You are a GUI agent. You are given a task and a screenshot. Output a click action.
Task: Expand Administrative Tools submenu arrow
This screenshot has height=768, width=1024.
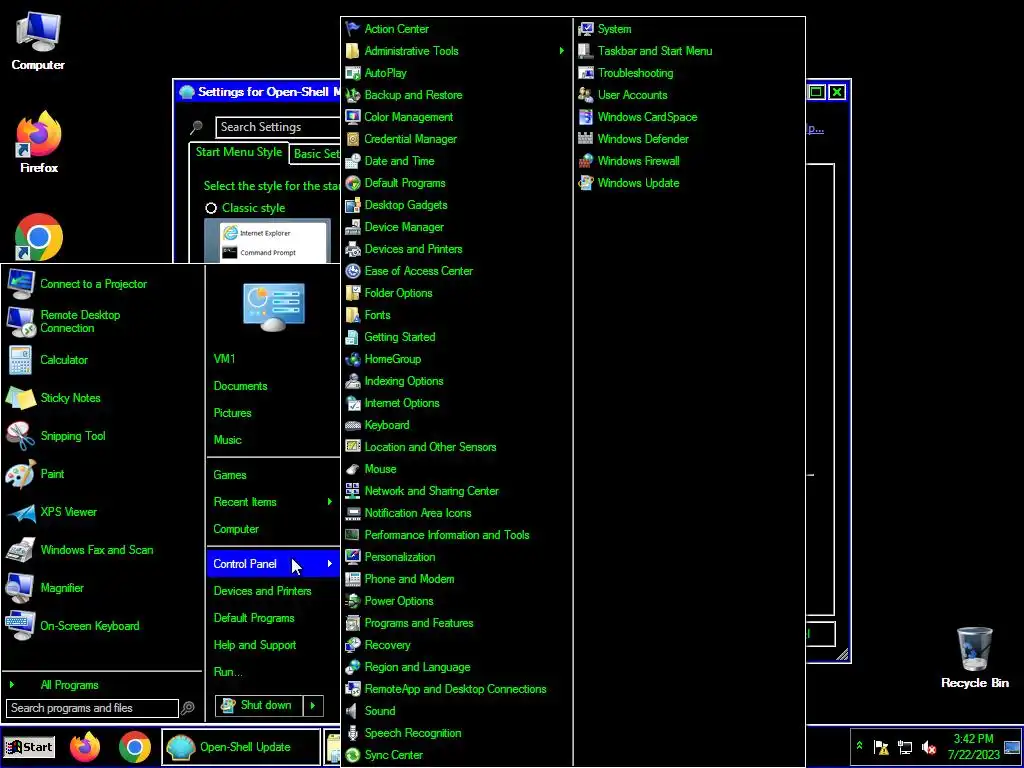coord(562,51)
